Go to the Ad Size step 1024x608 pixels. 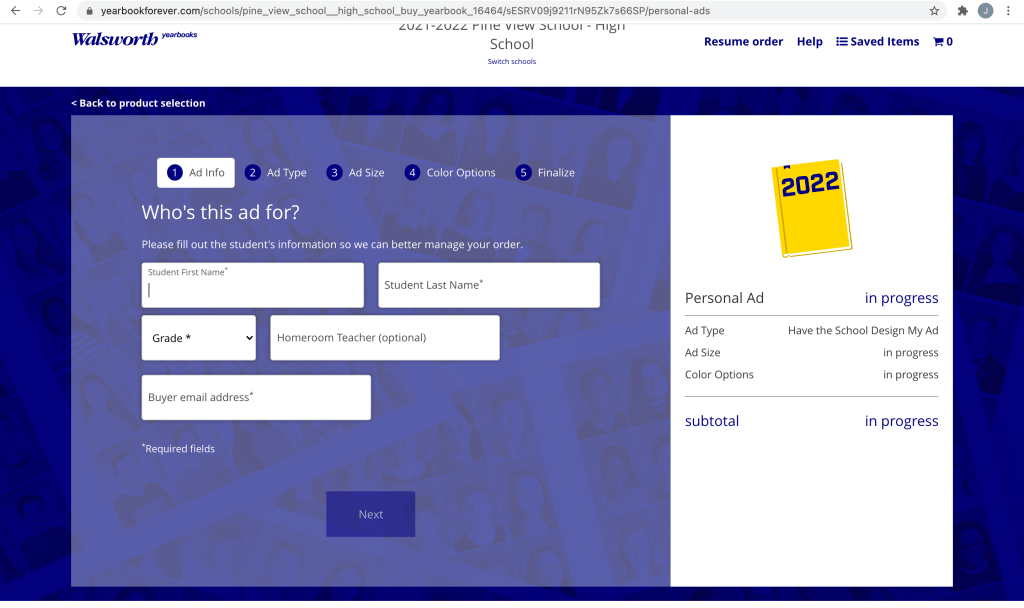pyautogui.click(x=356, y=173)
